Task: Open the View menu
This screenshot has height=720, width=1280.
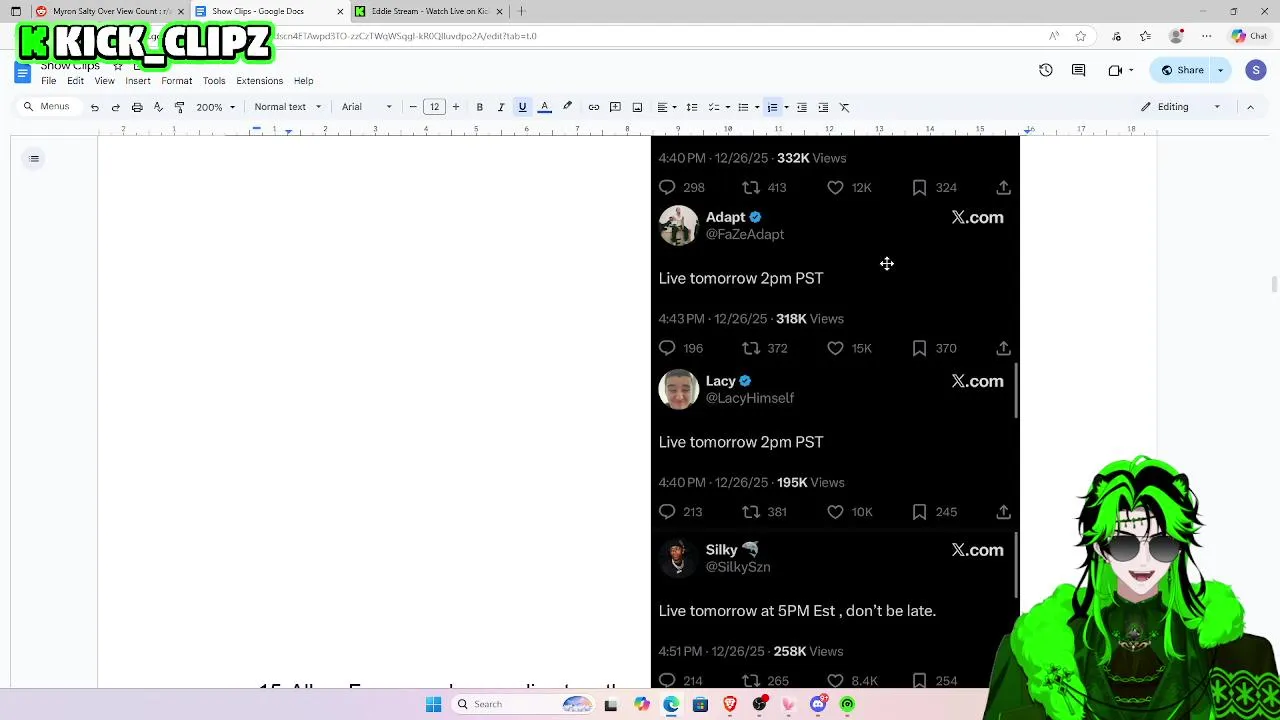Action: (104, 81)
